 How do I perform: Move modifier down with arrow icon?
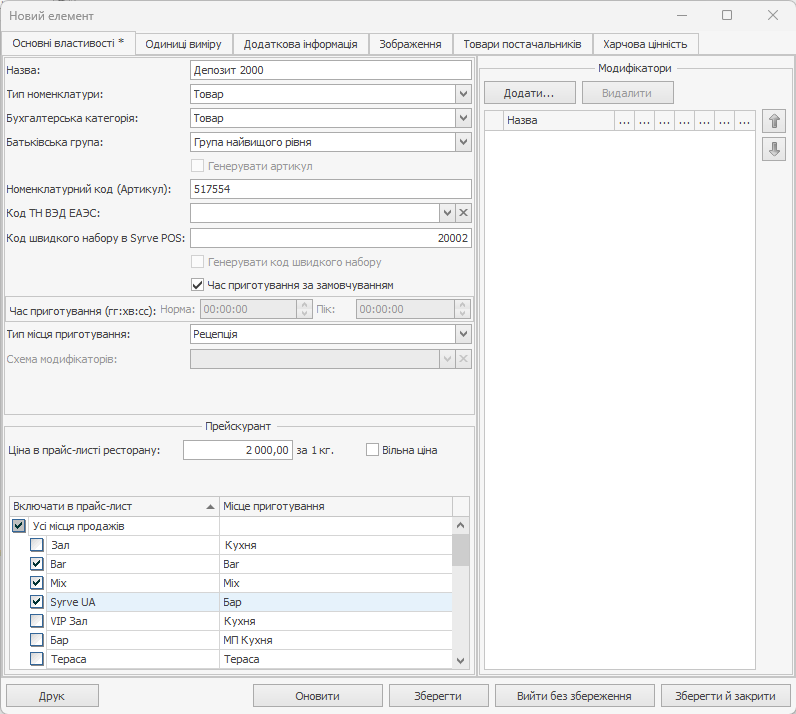774,149
